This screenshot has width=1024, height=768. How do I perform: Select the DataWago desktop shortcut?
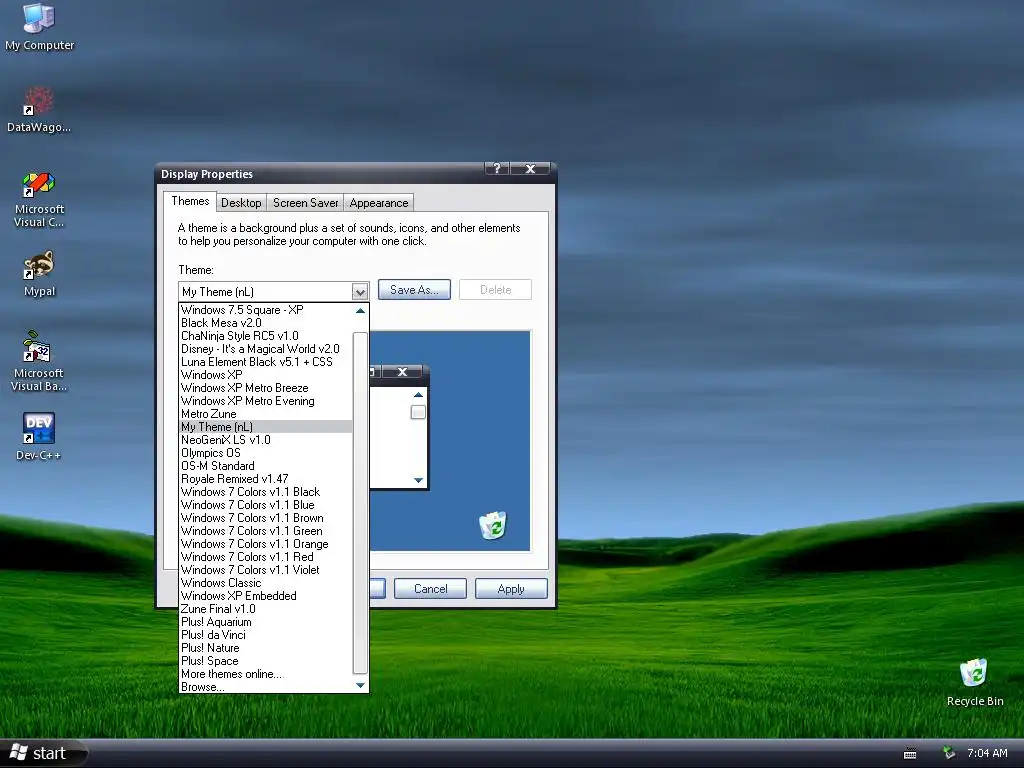pyautogui.click(x=39, y=110)
